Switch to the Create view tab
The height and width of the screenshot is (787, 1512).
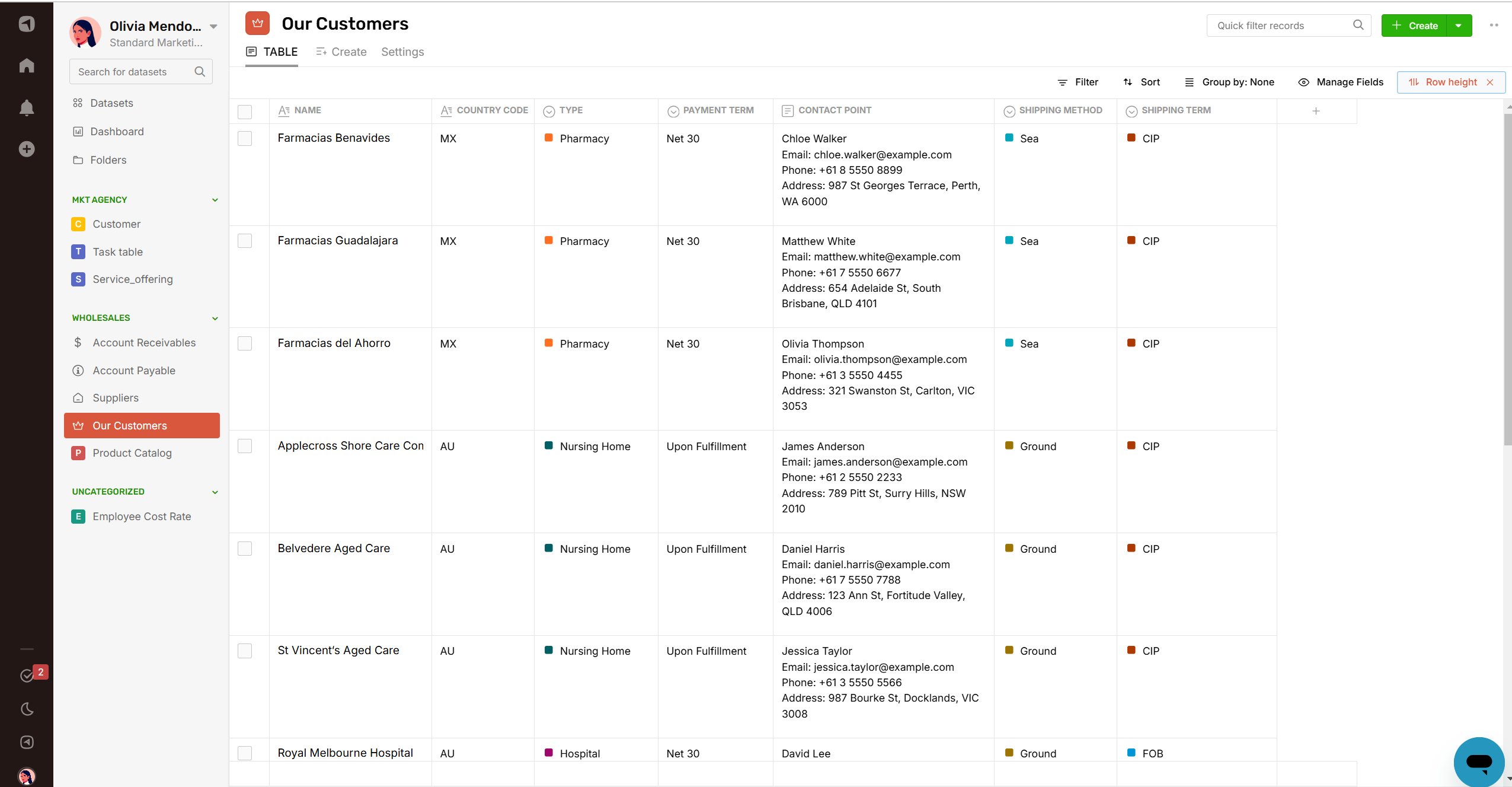341,52
